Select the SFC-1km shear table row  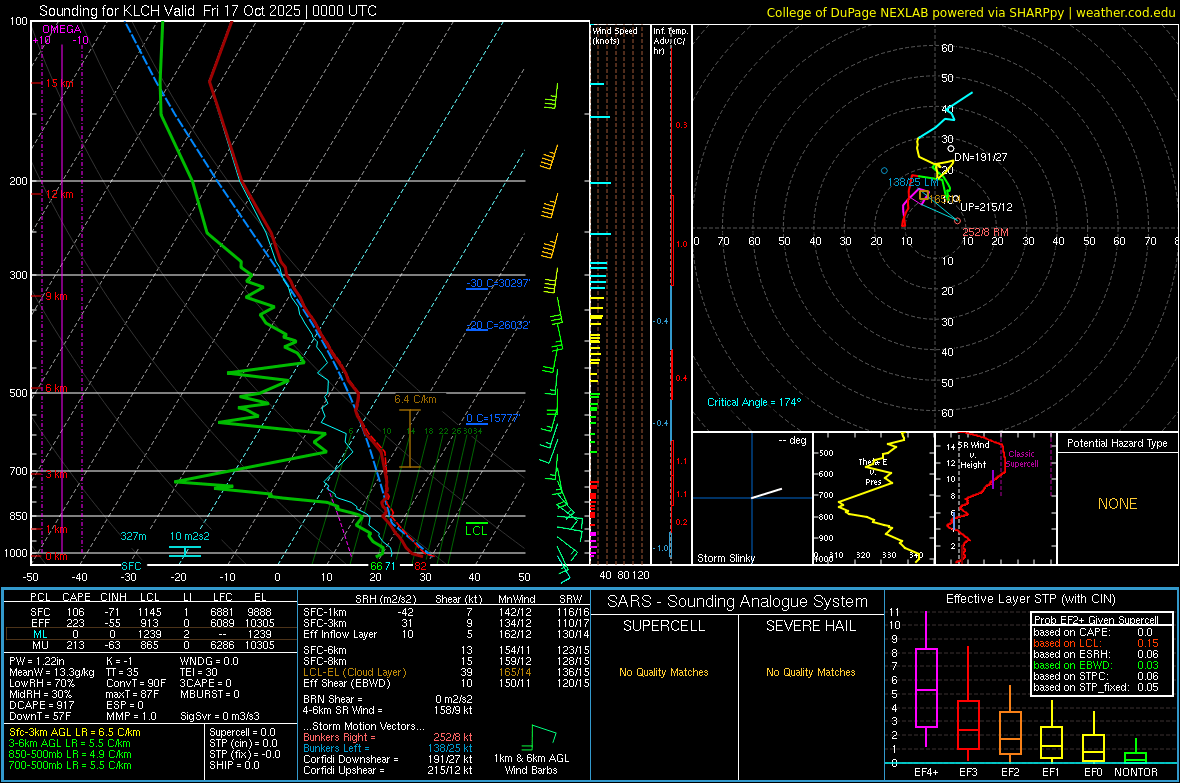[x=446, y=612]
